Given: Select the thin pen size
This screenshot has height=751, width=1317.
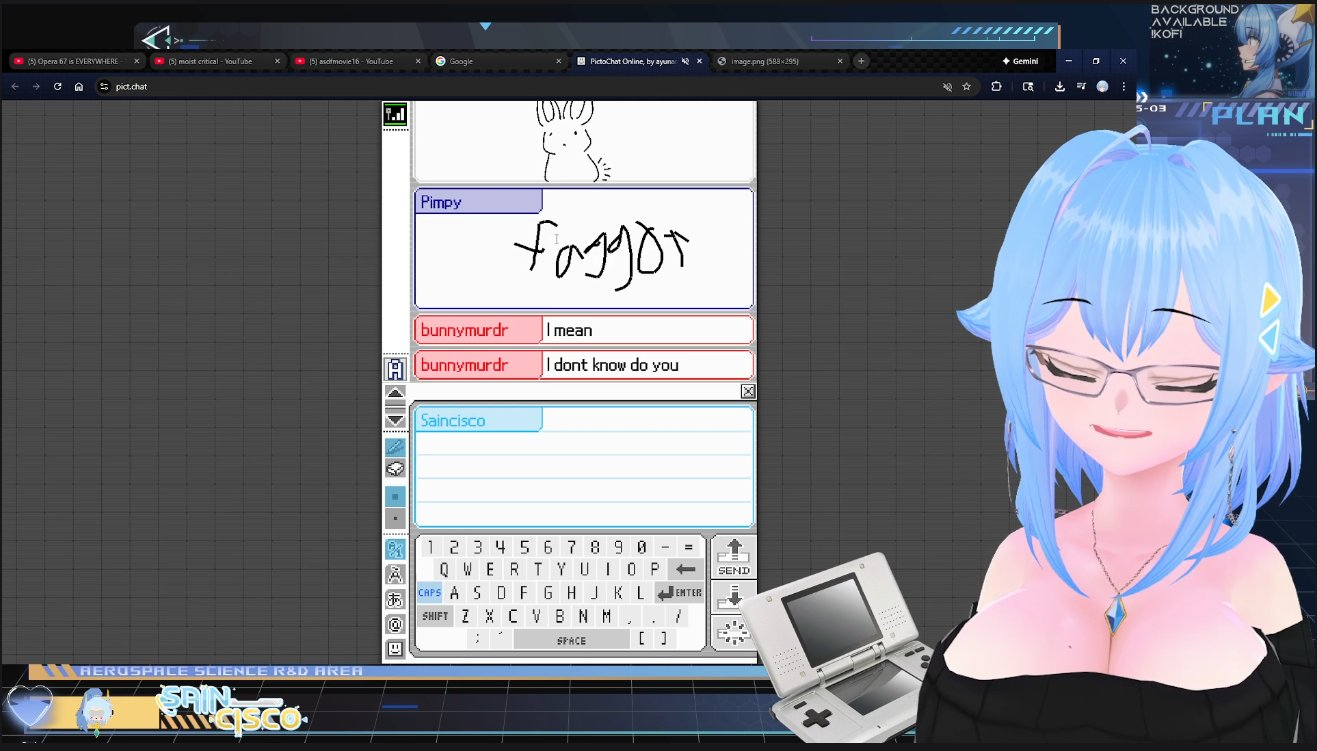Looking at the screenshot, I should coord(395,518).
